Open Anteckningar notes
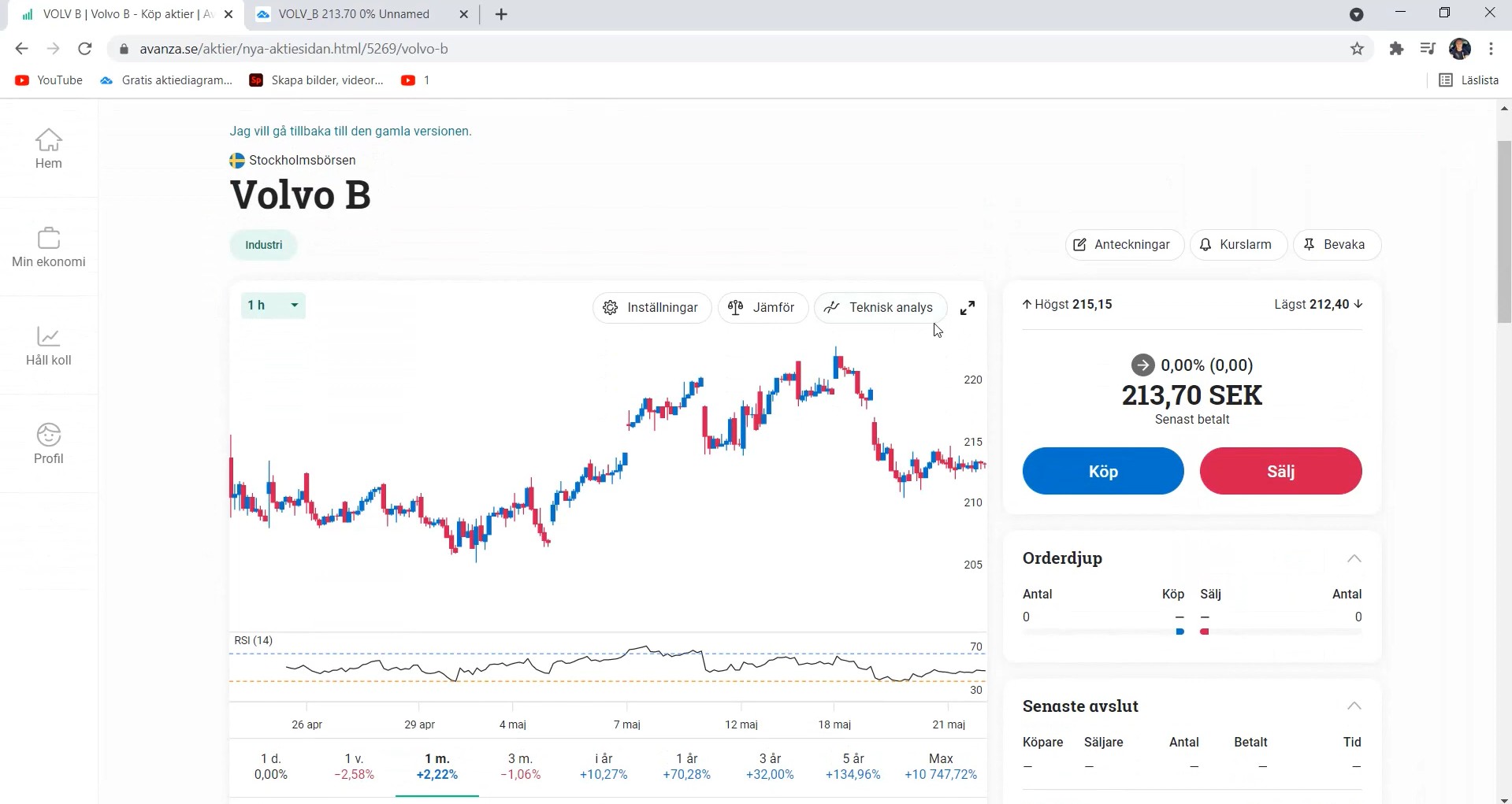The width and height of the screenshot is (1512, 804). [1124, 245]
